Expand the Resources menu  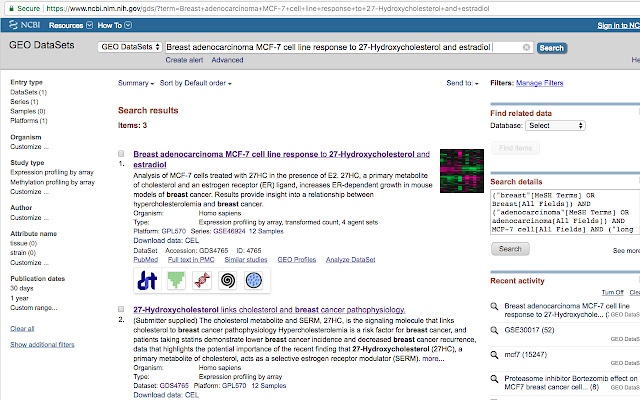point(71,25)
